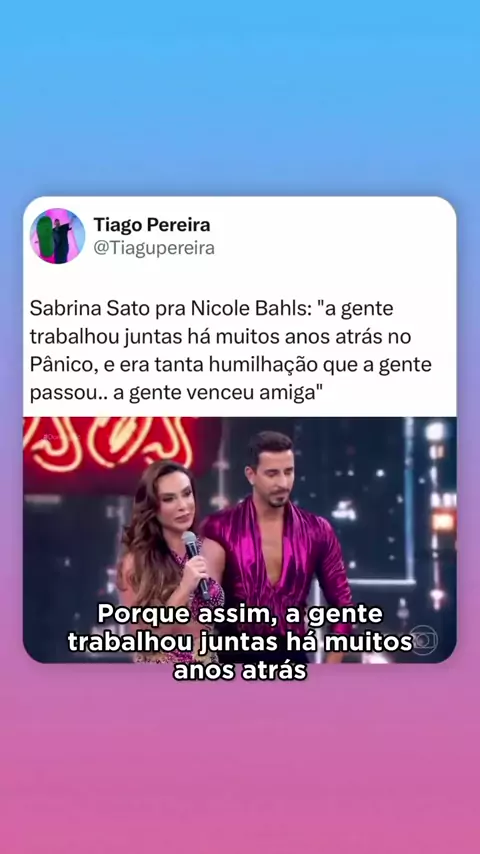Viewport: 480px width, 854px height.
Task: Open Tiago Pereira's round profile avatar
Action: click(57, 236)
